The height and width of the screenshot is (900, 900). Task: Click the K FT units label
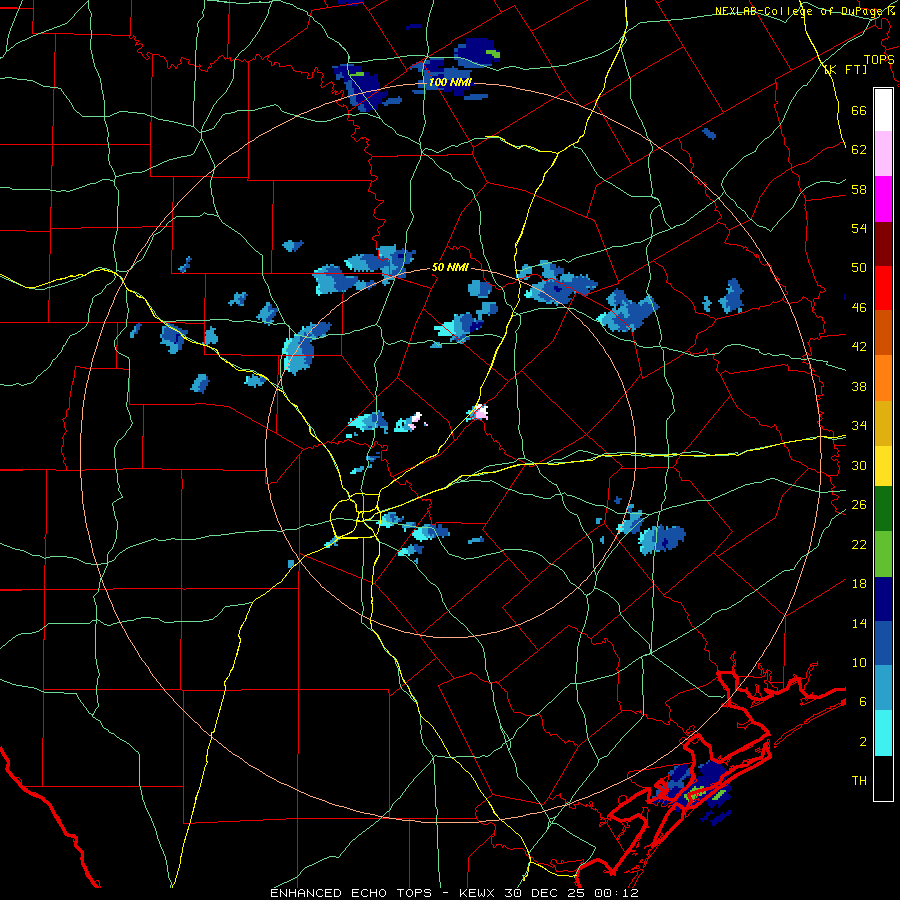tap(845, 70)
